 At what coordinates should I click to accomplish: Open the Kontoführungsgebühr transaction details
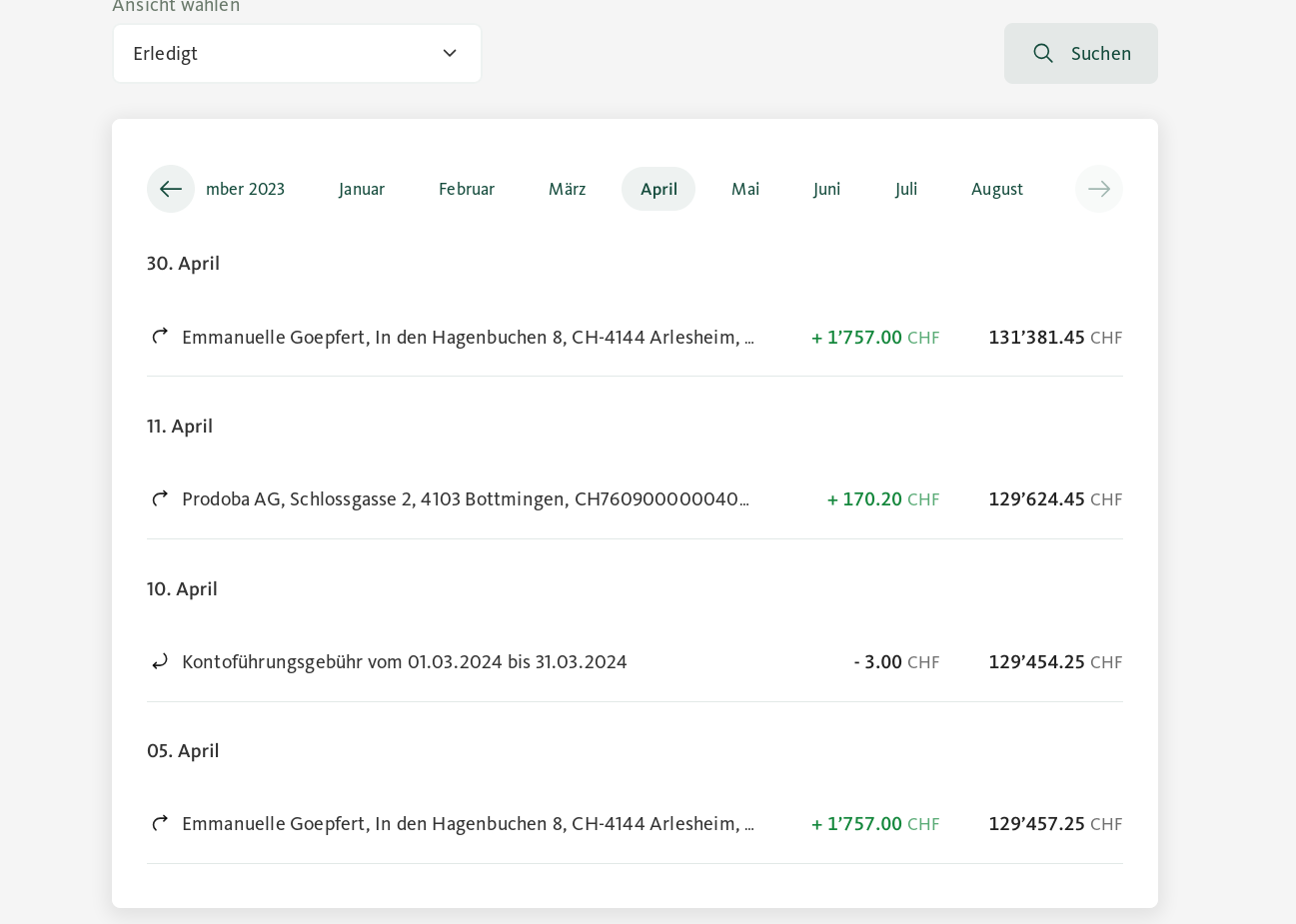[x=635, y=662]
